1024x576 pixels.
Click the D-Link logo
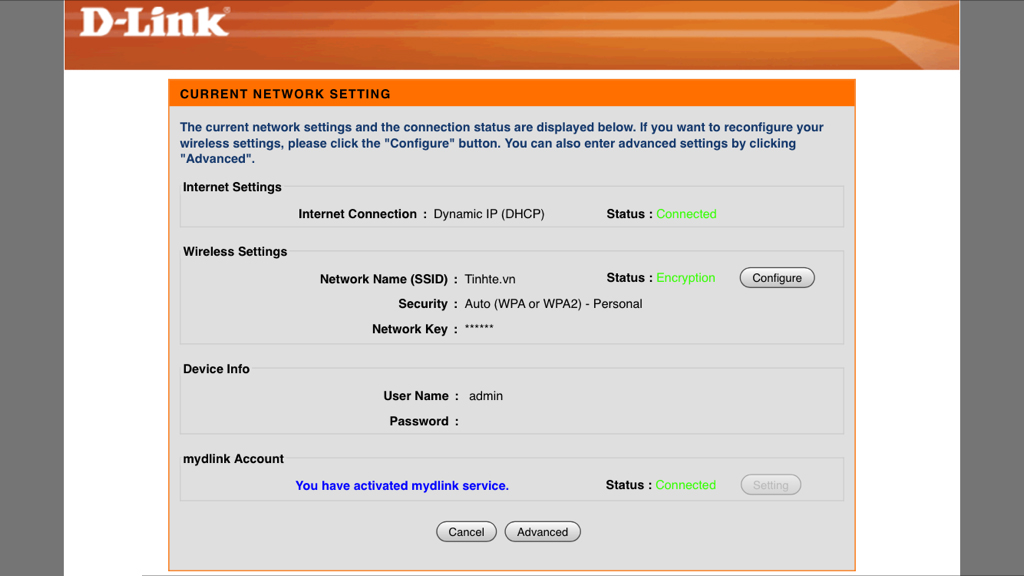[154, 23]
